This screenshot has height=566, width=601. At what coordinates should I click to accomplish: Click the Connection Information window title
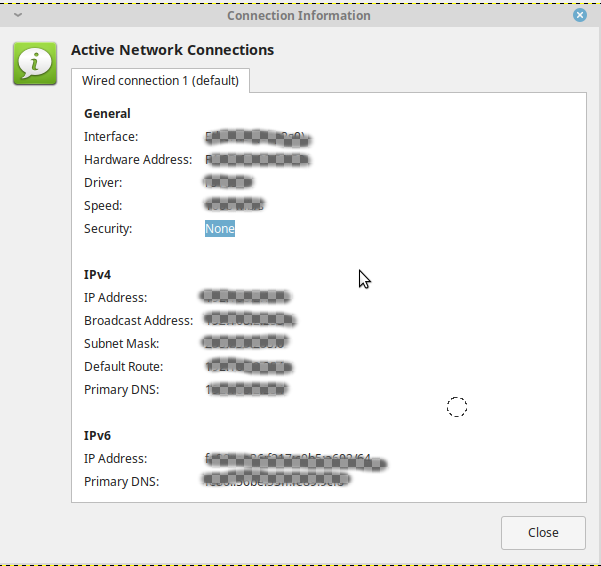point(298,15)
